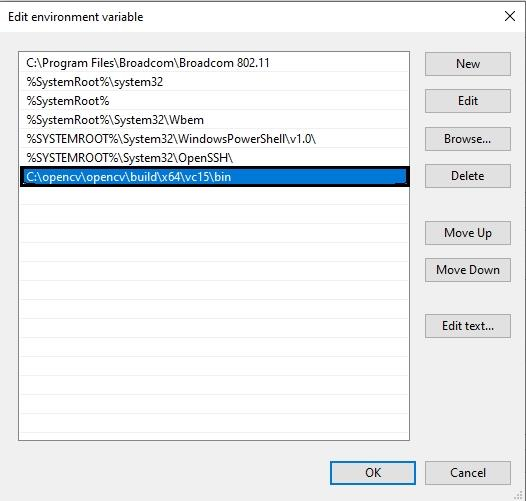526x501 pixels.
Task: Close the dialog with the X icon
Action: pyautogui.click(x=510, y=16)
